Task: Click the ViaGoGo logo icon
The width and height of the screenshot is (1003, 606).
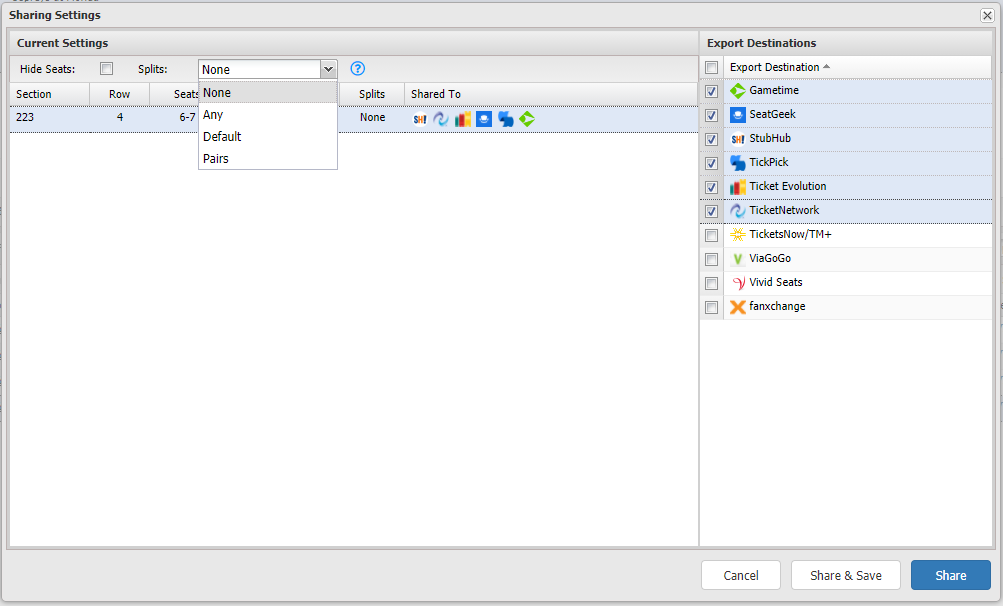Action: 738,259
